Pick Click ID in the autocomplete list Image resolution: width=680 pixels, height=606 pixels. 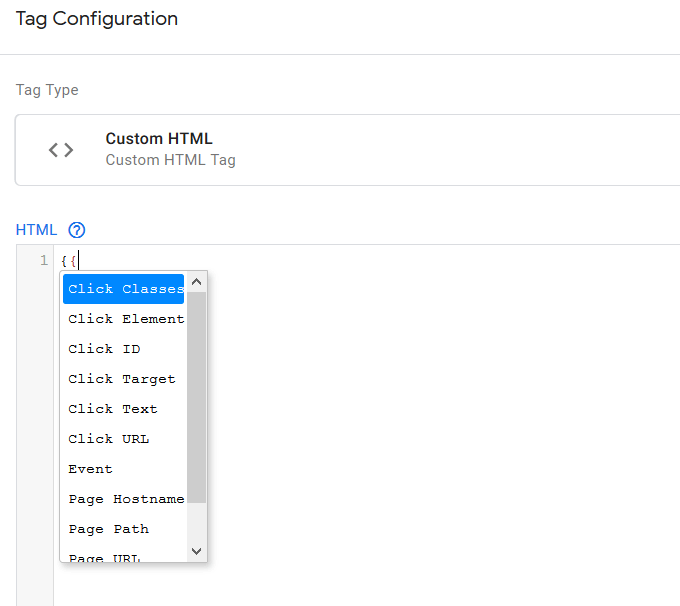[104, 349]
